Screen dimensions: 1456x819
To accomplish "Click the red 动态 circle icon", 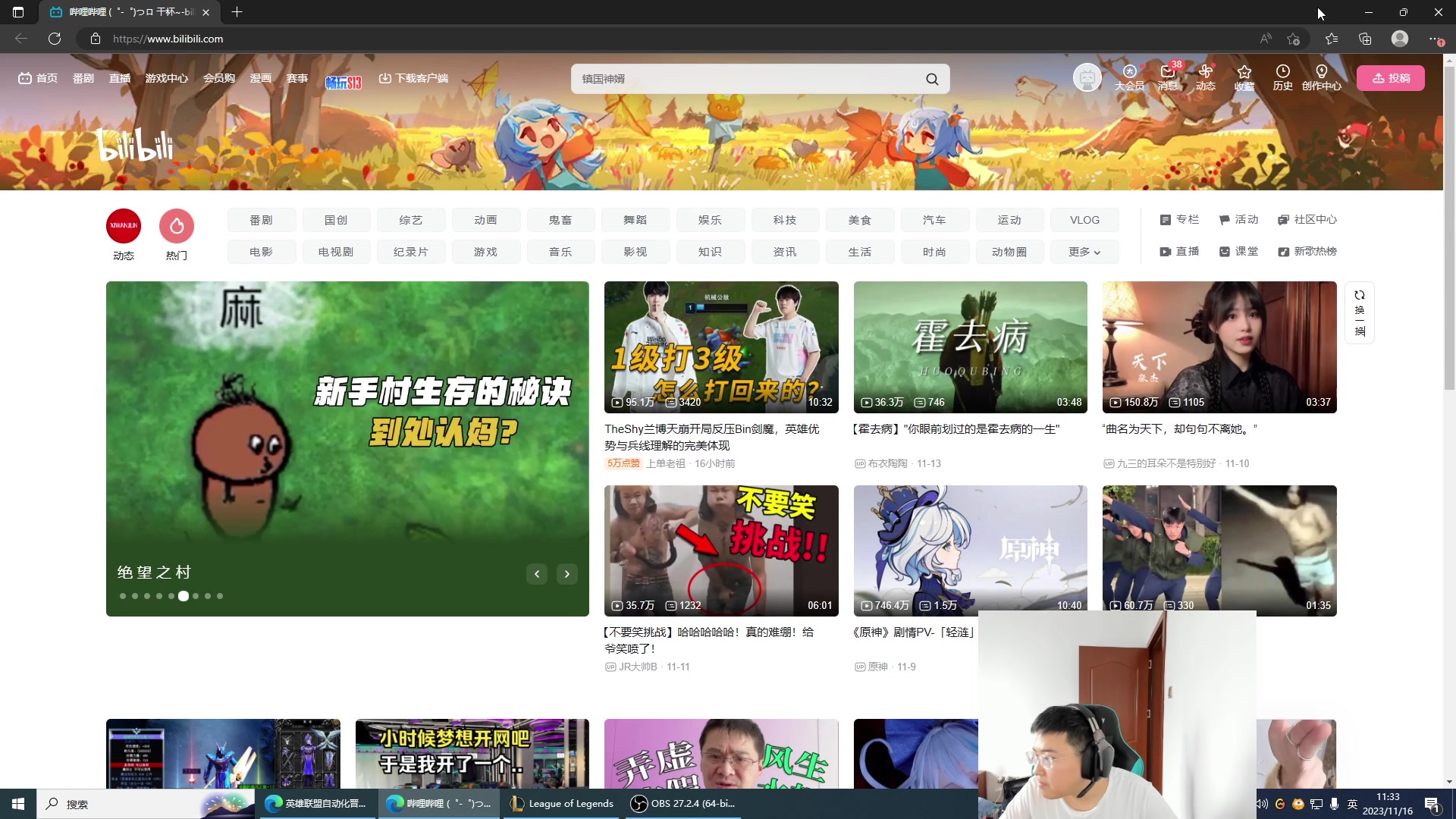I will click(x=124, y=226).
